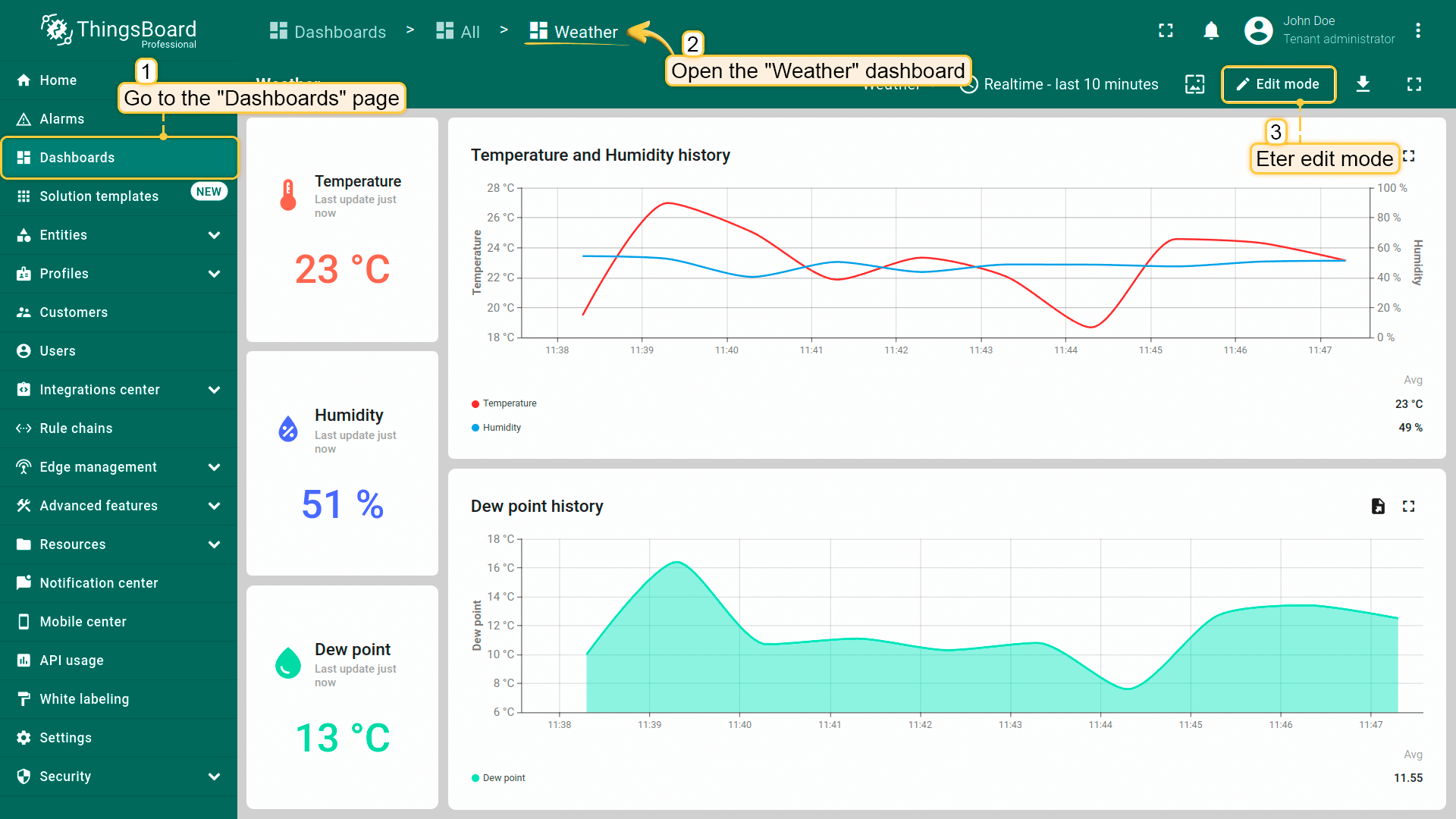Open the dashboard image screenshot icon
The width and height of the screenshot is (1456, 819).
[1194, 84]
